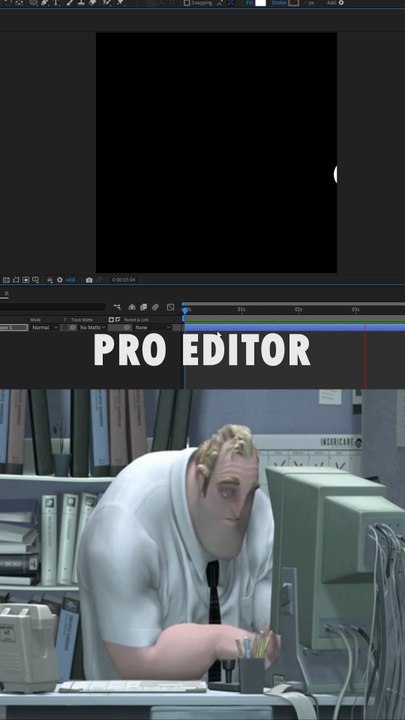Click the Mode column header
This screenshot has height=720, width=405.
tap(35, 320)
